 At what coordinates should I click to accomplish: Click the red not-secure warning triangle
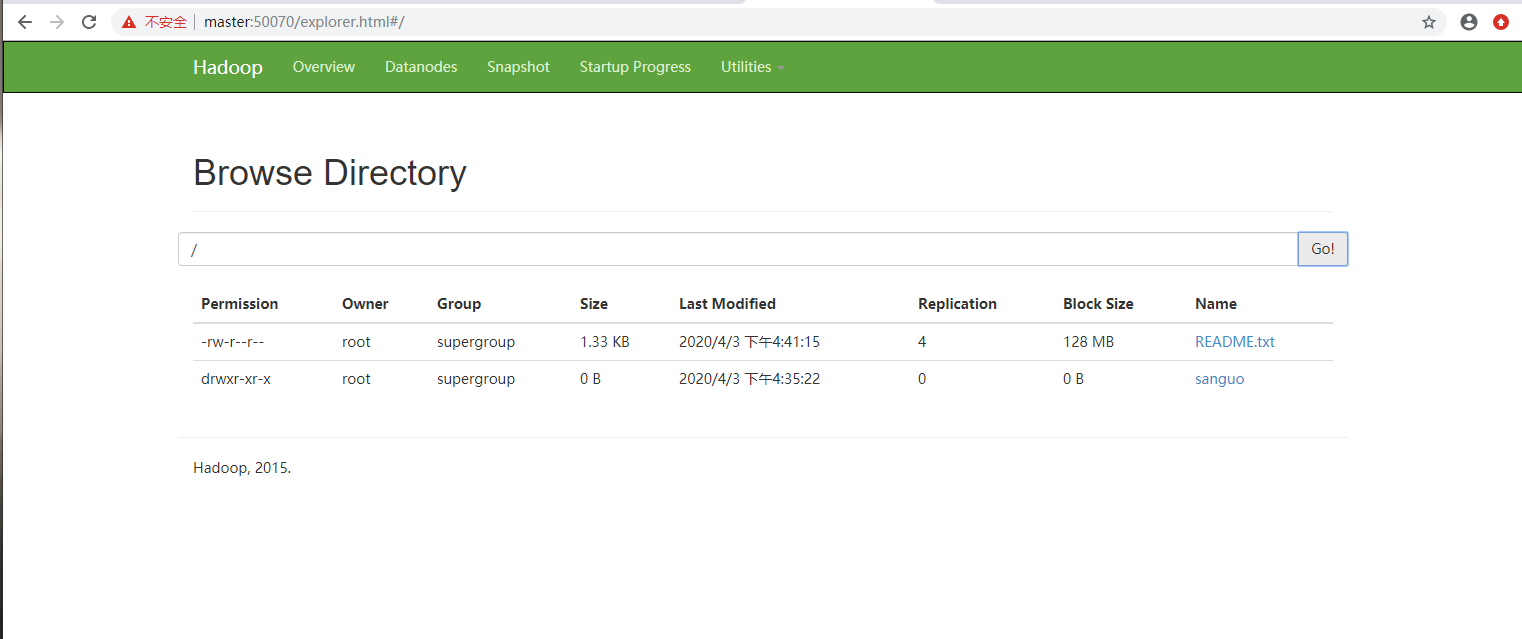click(x=129, y=22)
